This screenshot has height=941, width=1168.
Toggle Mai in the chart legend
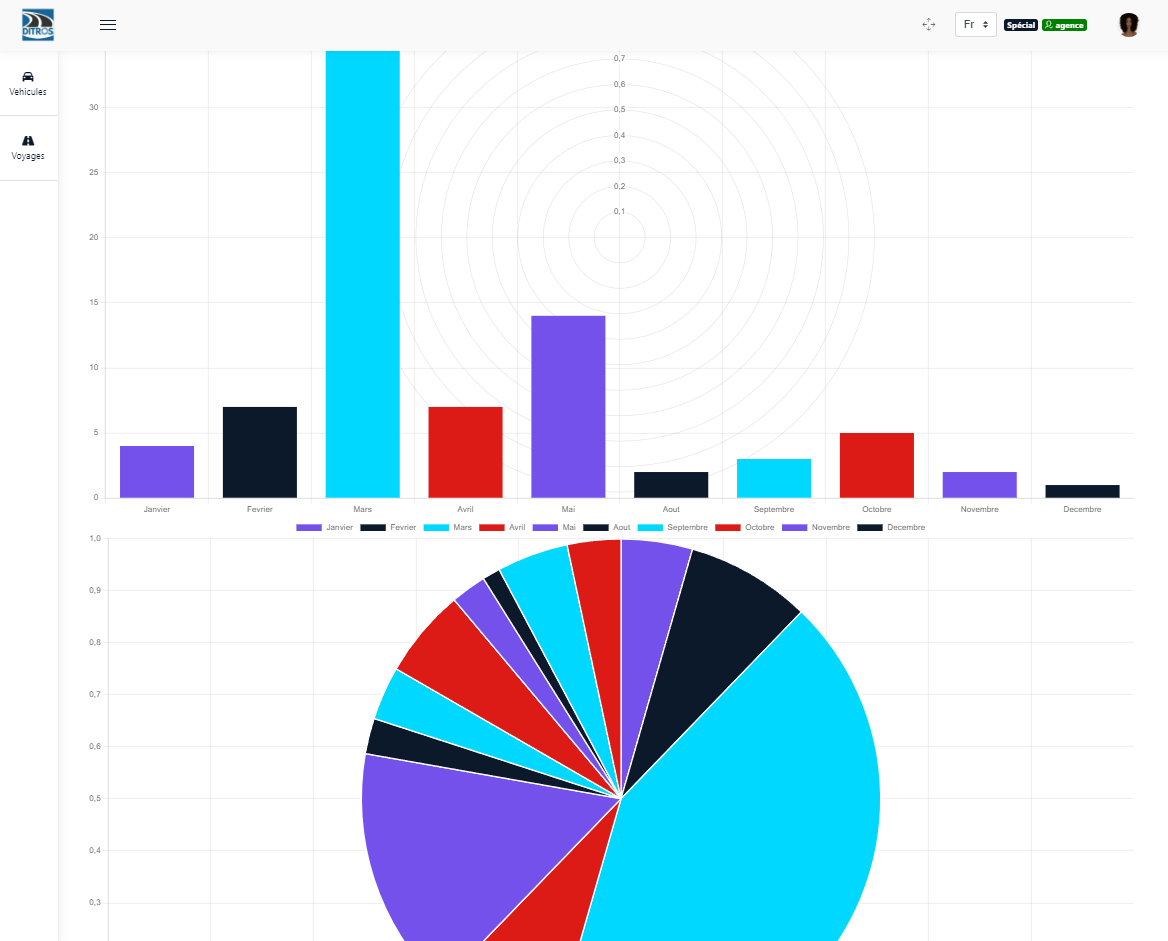coord(554,527)
